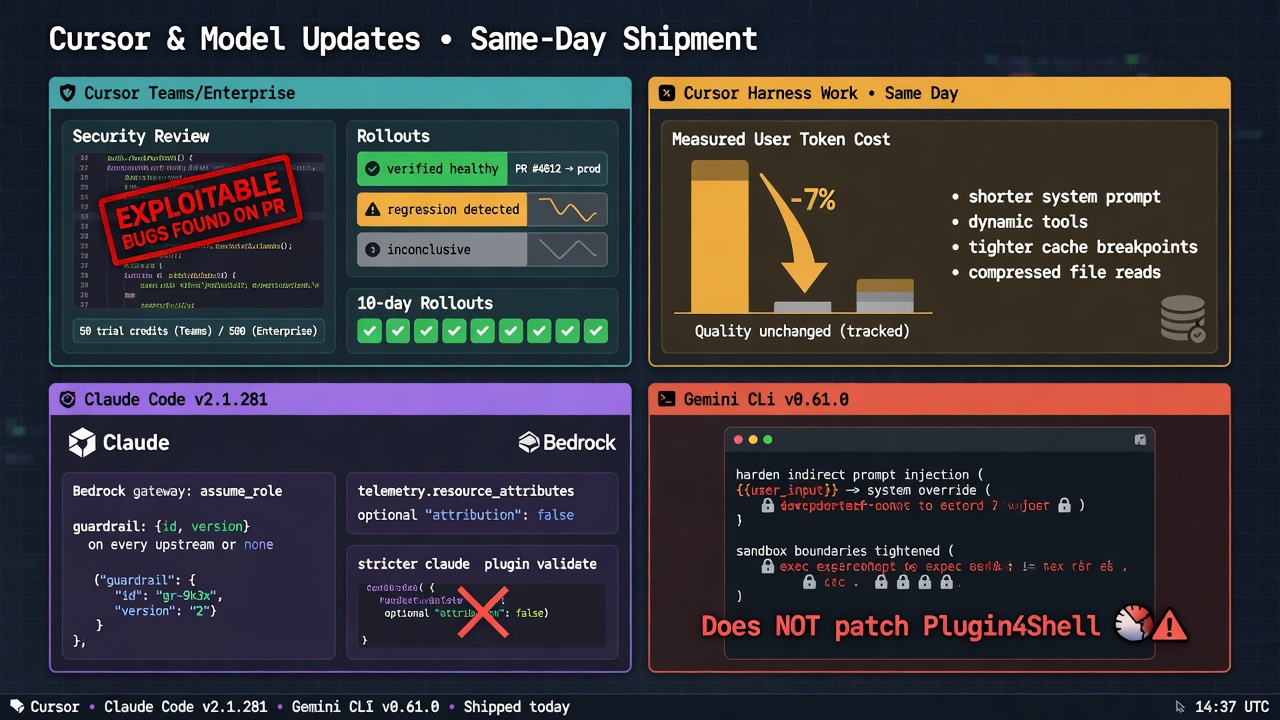Click the round icon beside inconclusive
Image resolution: width=1280 pixels, height=720 pixels.
click(x=372, y=249)
